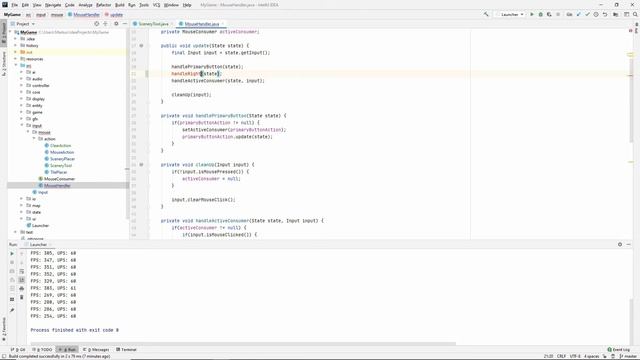Click the Build project hammer icon
Viewport: 640px width, 360px height.
486,14
